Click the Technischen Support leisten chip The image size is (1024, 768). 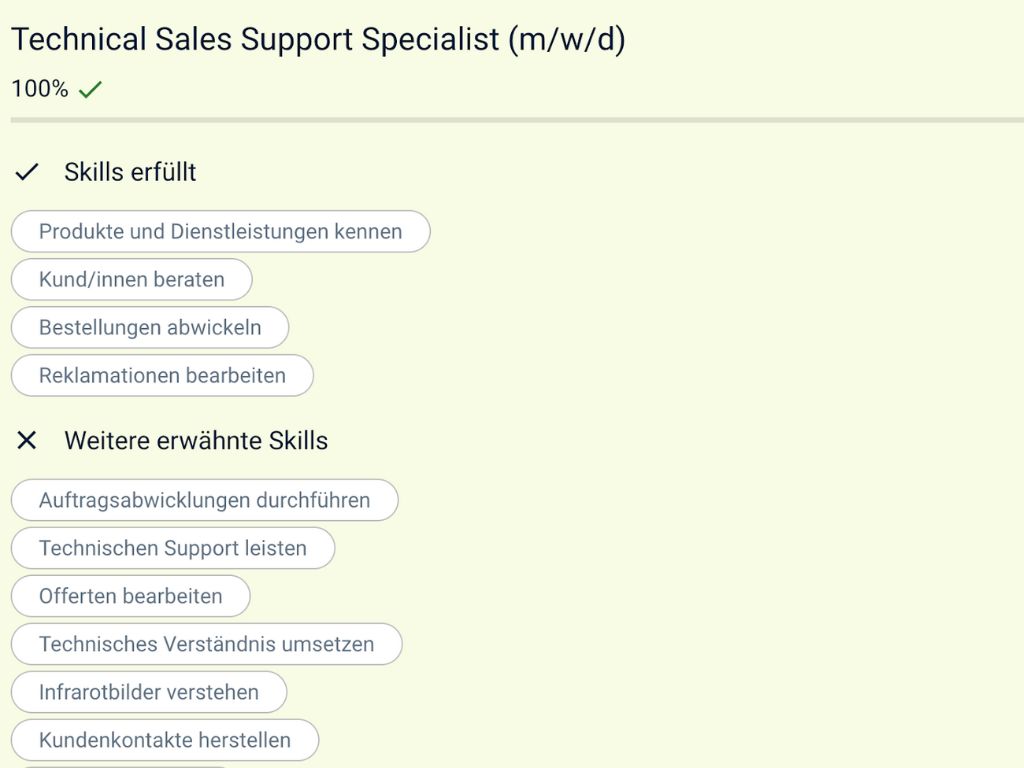point(172,548)
